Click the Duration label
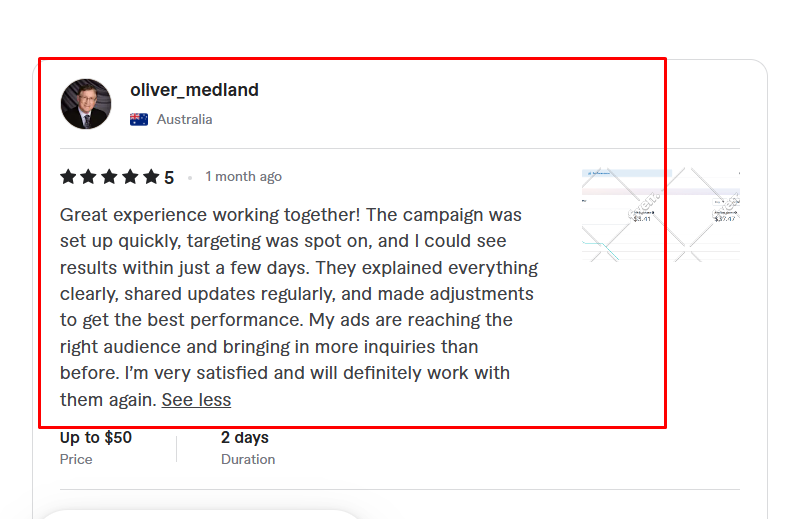This screenshot has height=519, width=805. click(248, 459)
